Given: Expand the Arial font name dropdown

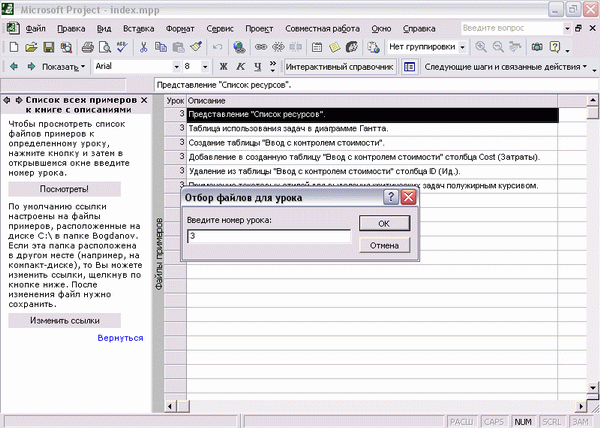Looking at the screenshot, I should (x=176, y=67).
